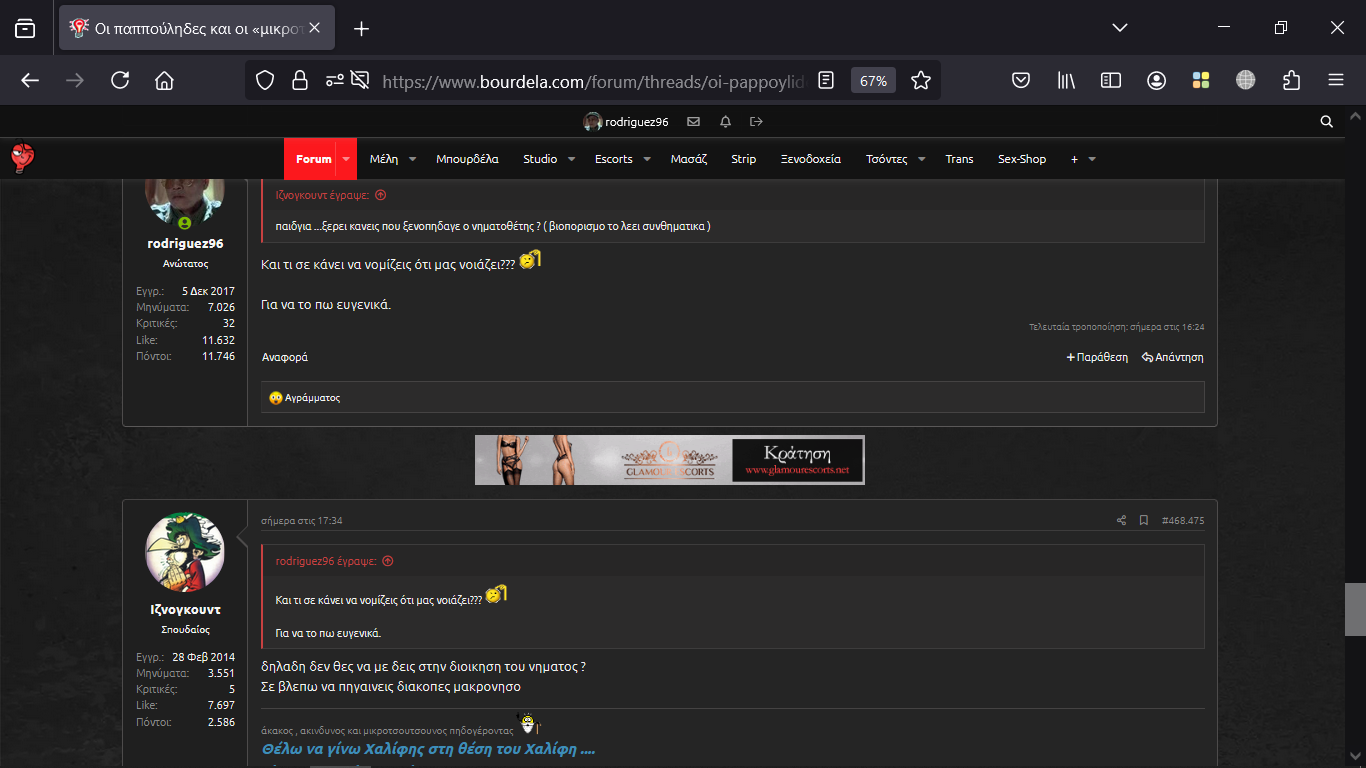This screenshot has width=1366, height=768.
Task: Open the tracking protection shield panel
Action: click(265, 80)
